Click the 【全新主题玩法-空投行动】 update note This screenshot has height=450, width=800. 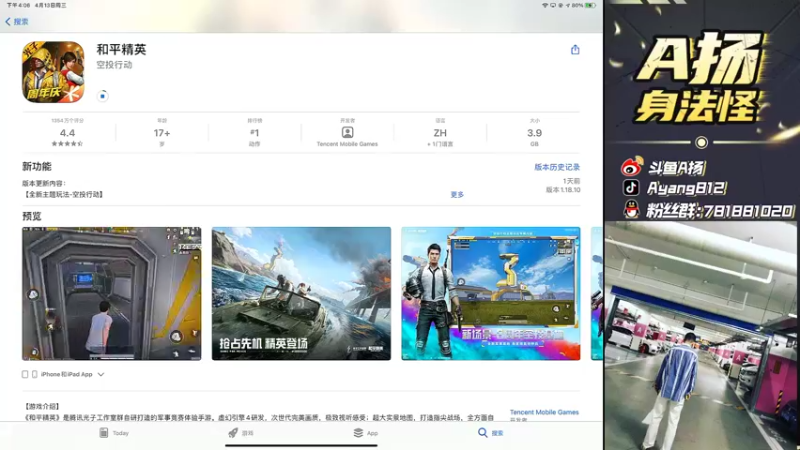[x=64, y=194]
